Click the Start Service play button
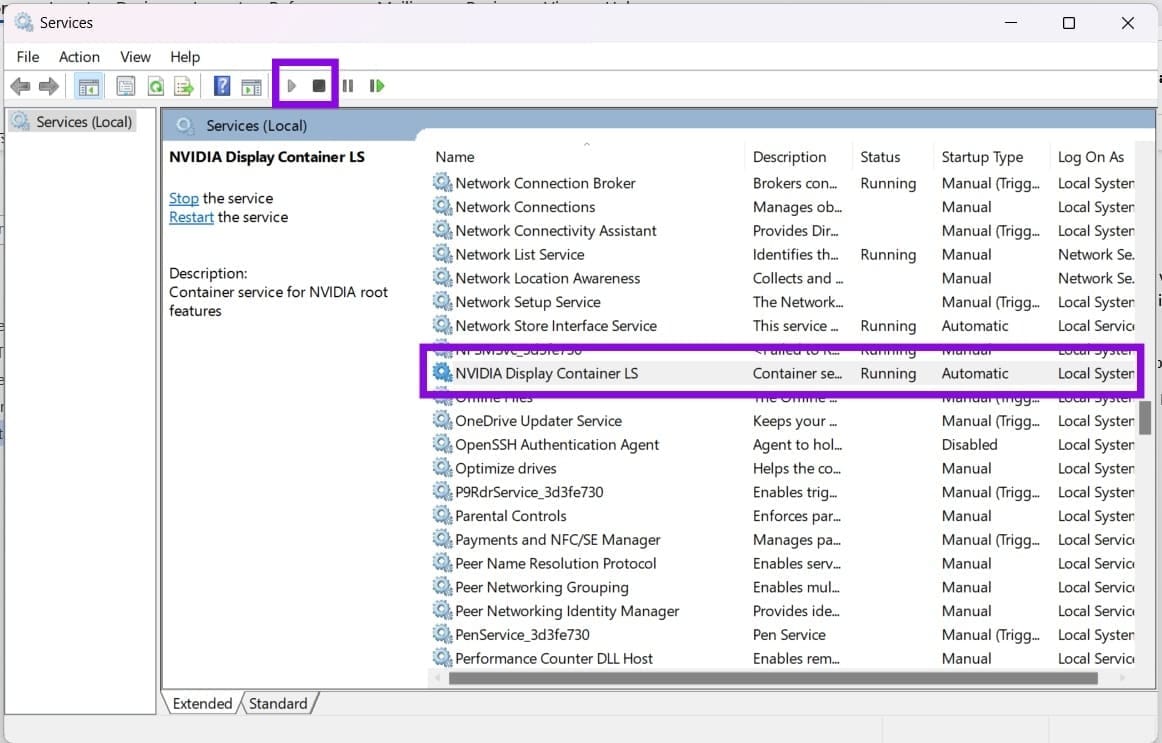The height and width of the screenshot is (743, 1162). tap(291, 86)
